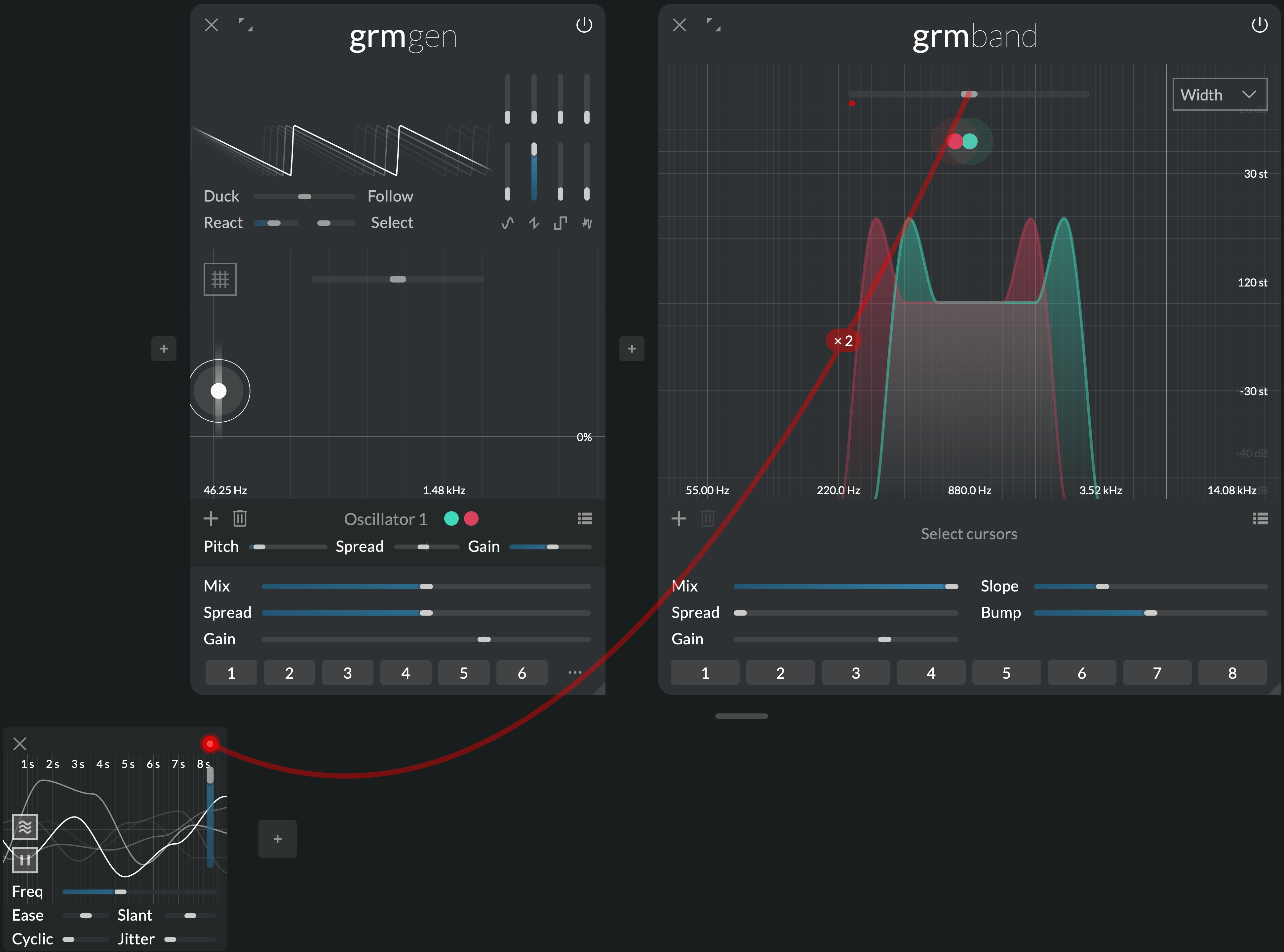Viewport: 1284px width, 952px height.
Task: Select the sine waveform icon
Action: click(507, 223)
